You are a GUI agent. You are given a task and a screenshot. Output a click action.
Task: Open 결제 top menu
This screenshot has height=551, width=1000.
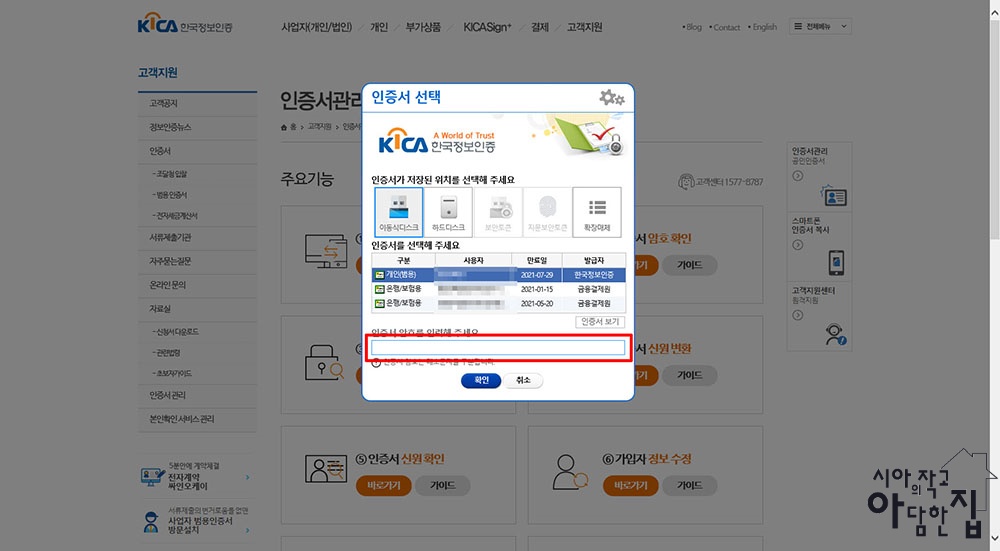(540, 27)
